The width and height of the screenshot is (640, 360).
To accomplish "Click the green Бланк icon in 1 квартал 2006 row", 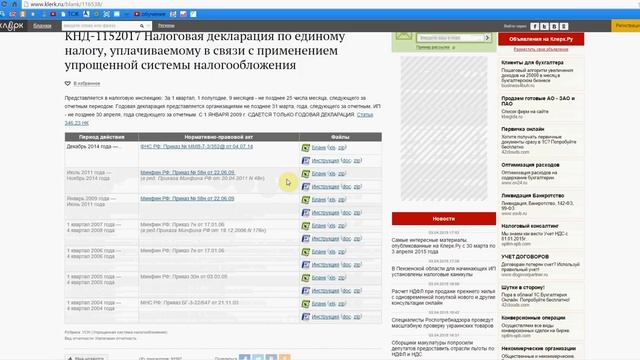I will 306,252.
